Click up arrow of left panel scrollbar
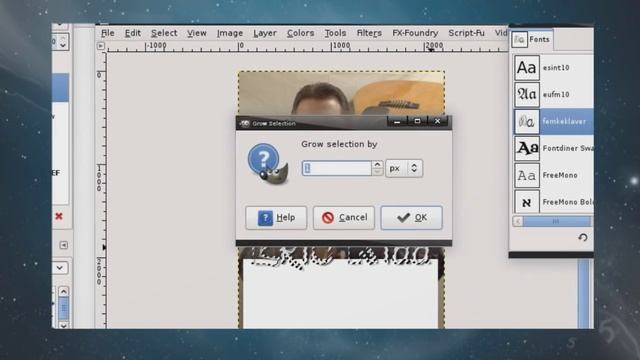This screenshot has height=360, width=640. pos(63,291)
